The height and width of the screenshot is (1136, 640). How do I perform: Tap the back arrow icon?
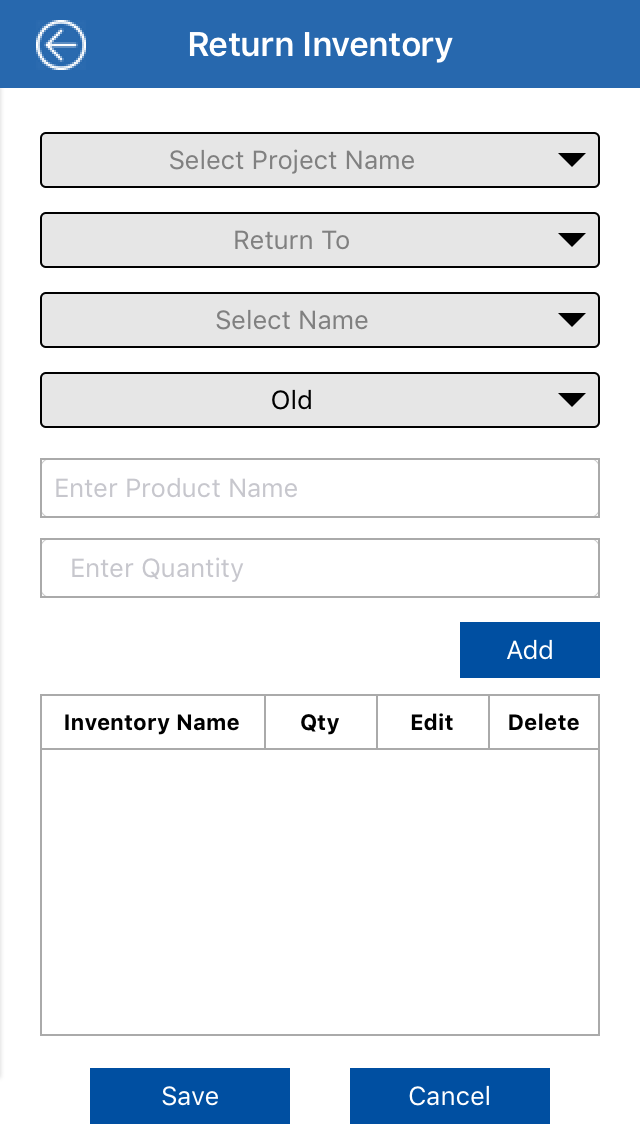pos(61,45)
